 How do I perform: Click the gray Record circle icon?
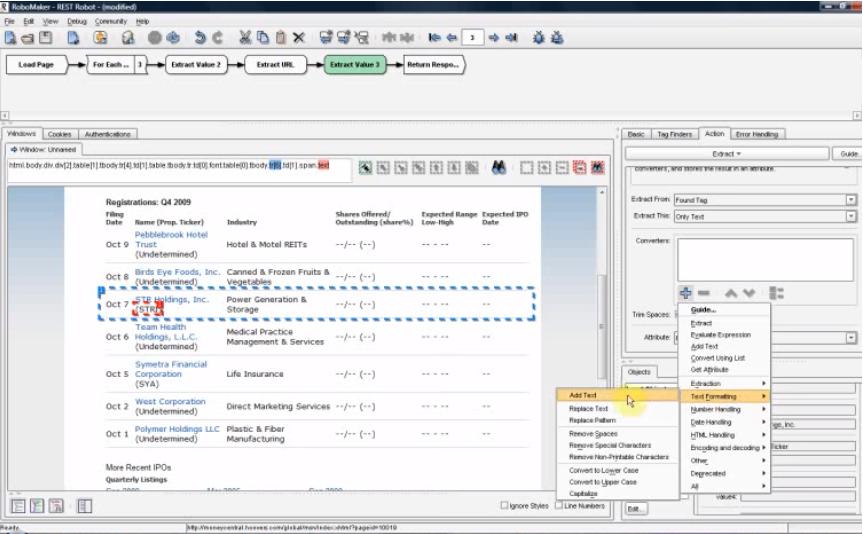pos(155,38)
